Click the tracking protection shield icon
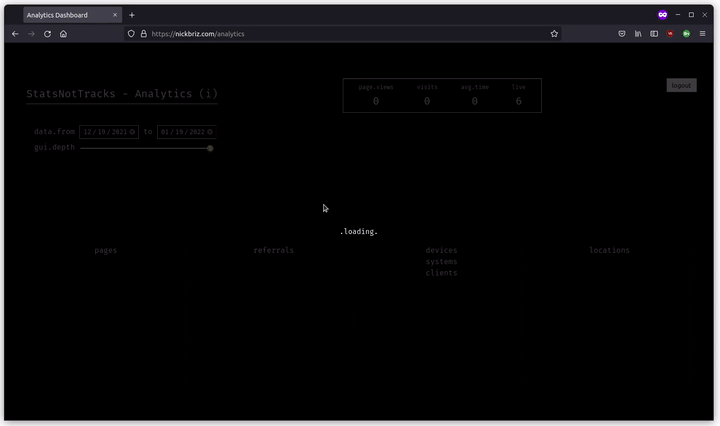Screen dimensions: 720x426 (x=131, y=34)
